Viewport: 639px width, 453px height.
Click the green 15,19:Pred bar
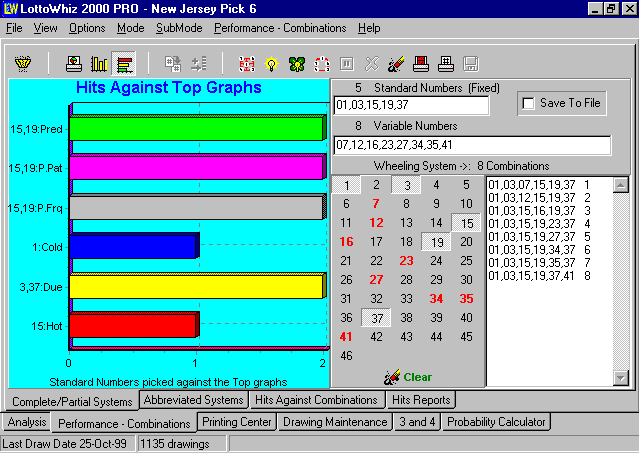[x=198, y=128]
